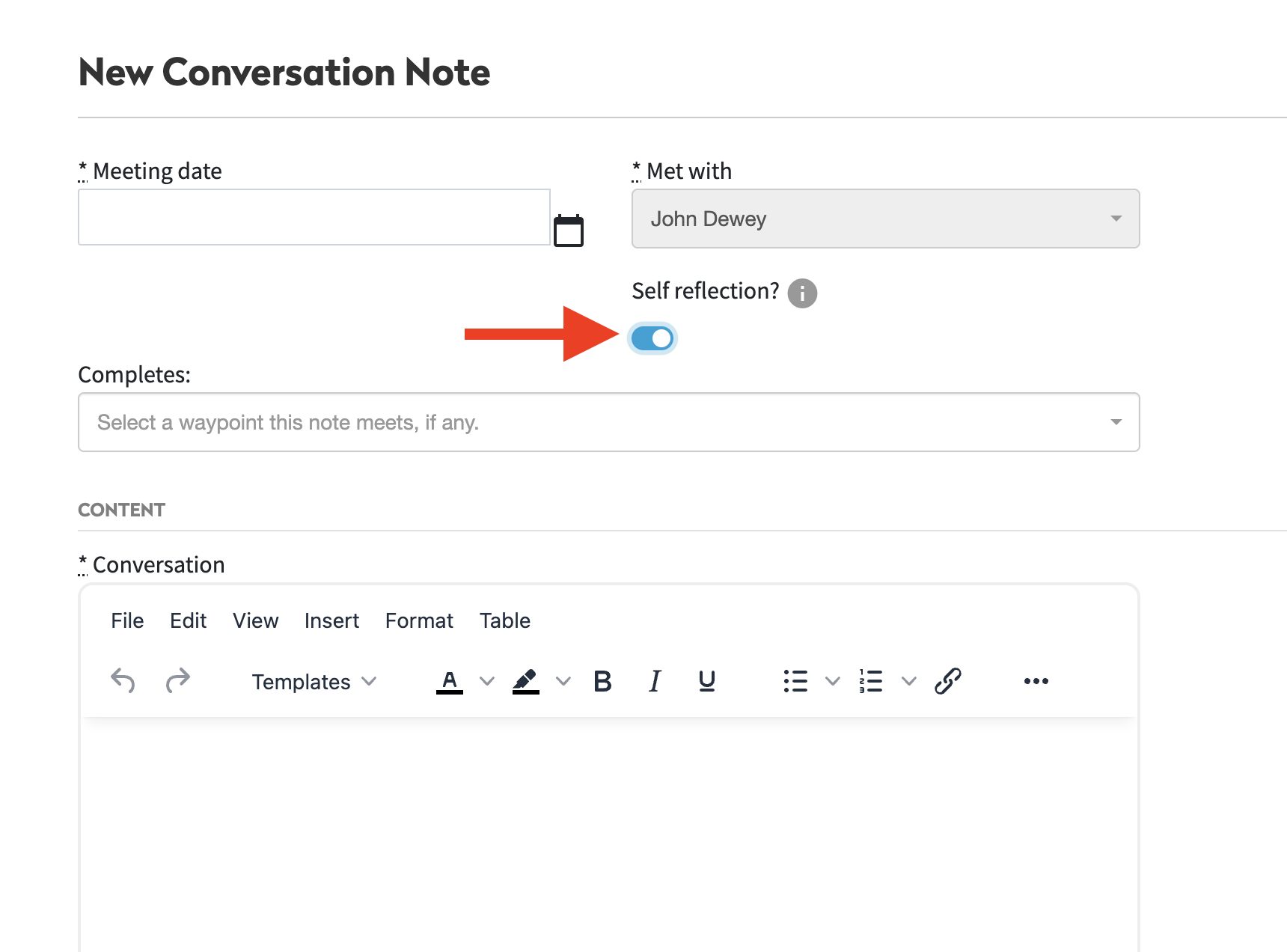Expand text color options chevron
This screenshot has height=952, width=1287.
click(487, 681)
